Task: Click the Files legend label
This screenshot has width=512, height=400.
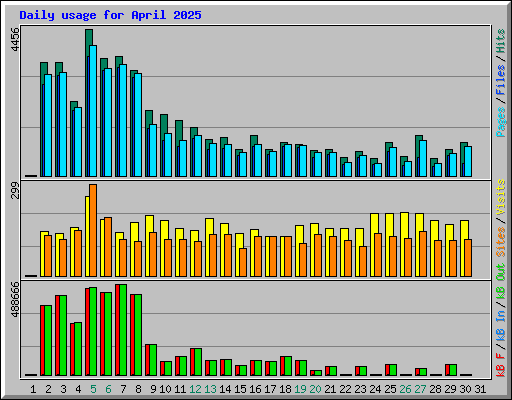Action: coord(501,80)
